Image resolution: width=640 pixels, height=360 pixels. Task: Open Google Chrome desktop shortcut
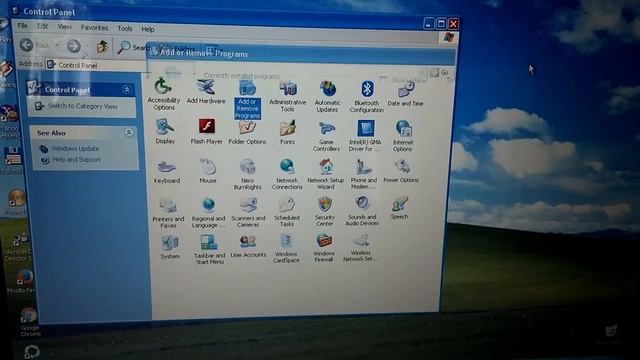29,322
